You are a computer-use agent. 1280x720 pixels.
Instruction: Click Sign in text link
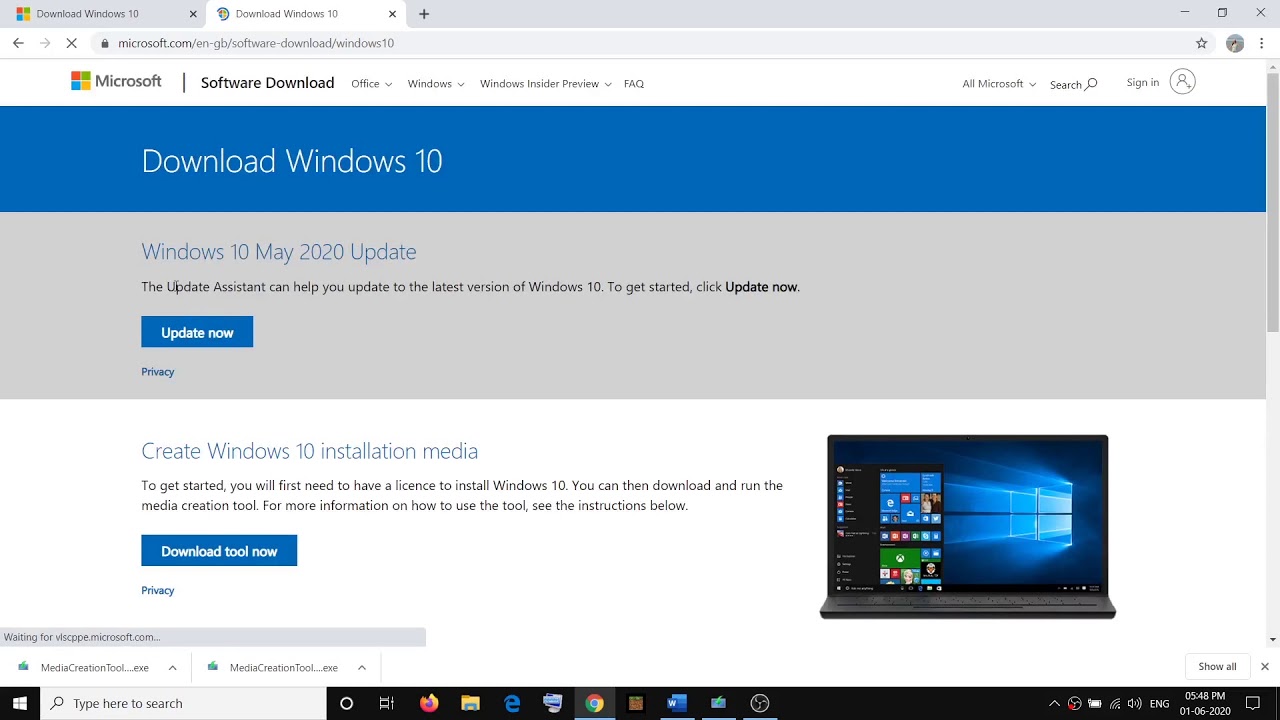point(1143,82)
